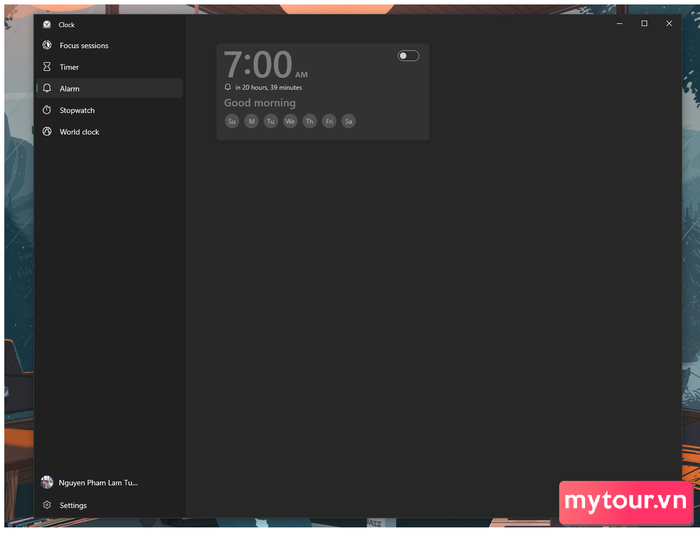Close the Clock window
Viewport: 700px width, 534px height.
point(669,23)
